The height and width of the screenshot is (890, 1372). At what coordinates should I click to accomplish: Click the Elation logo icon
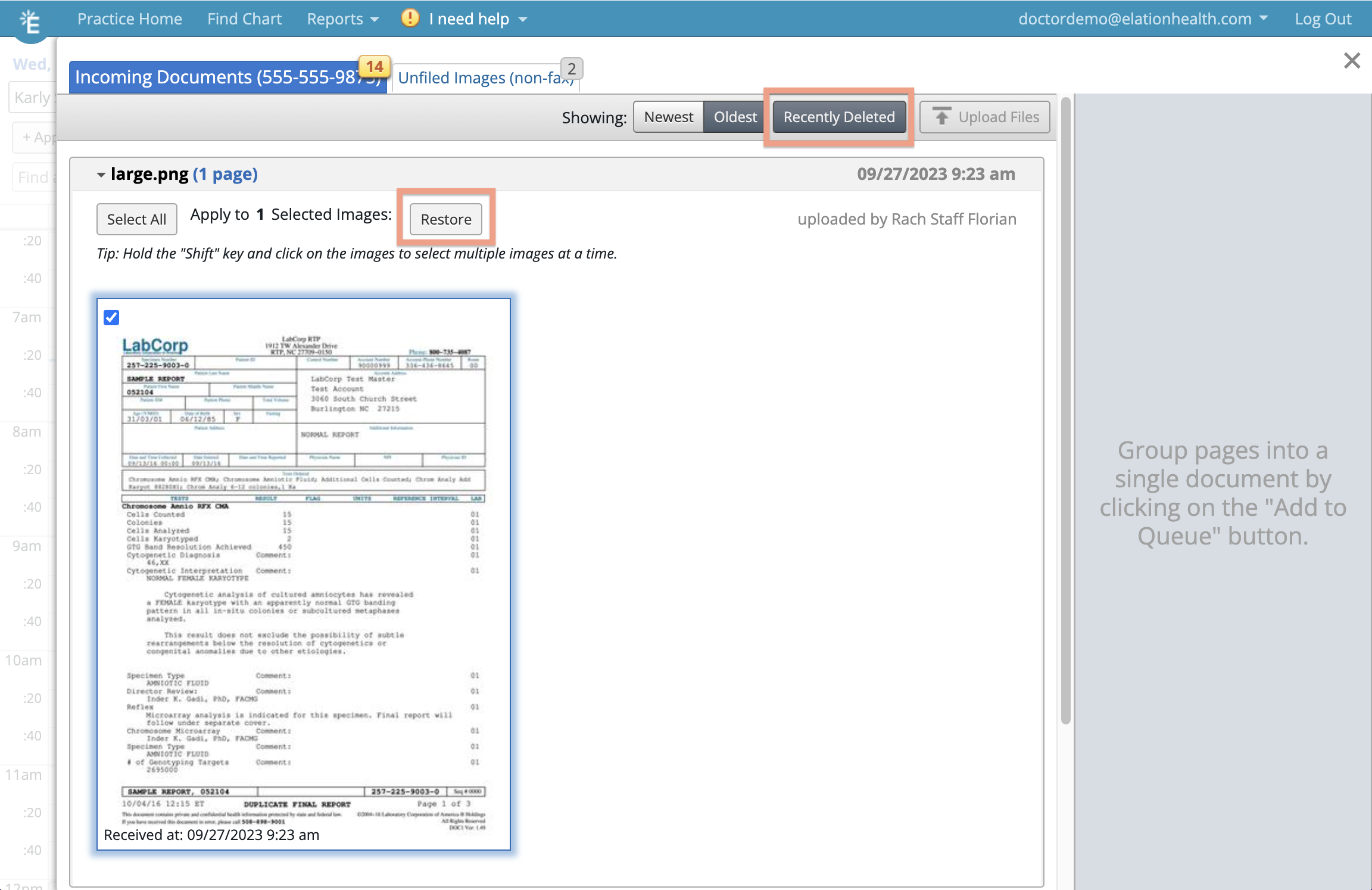point(30,23)
